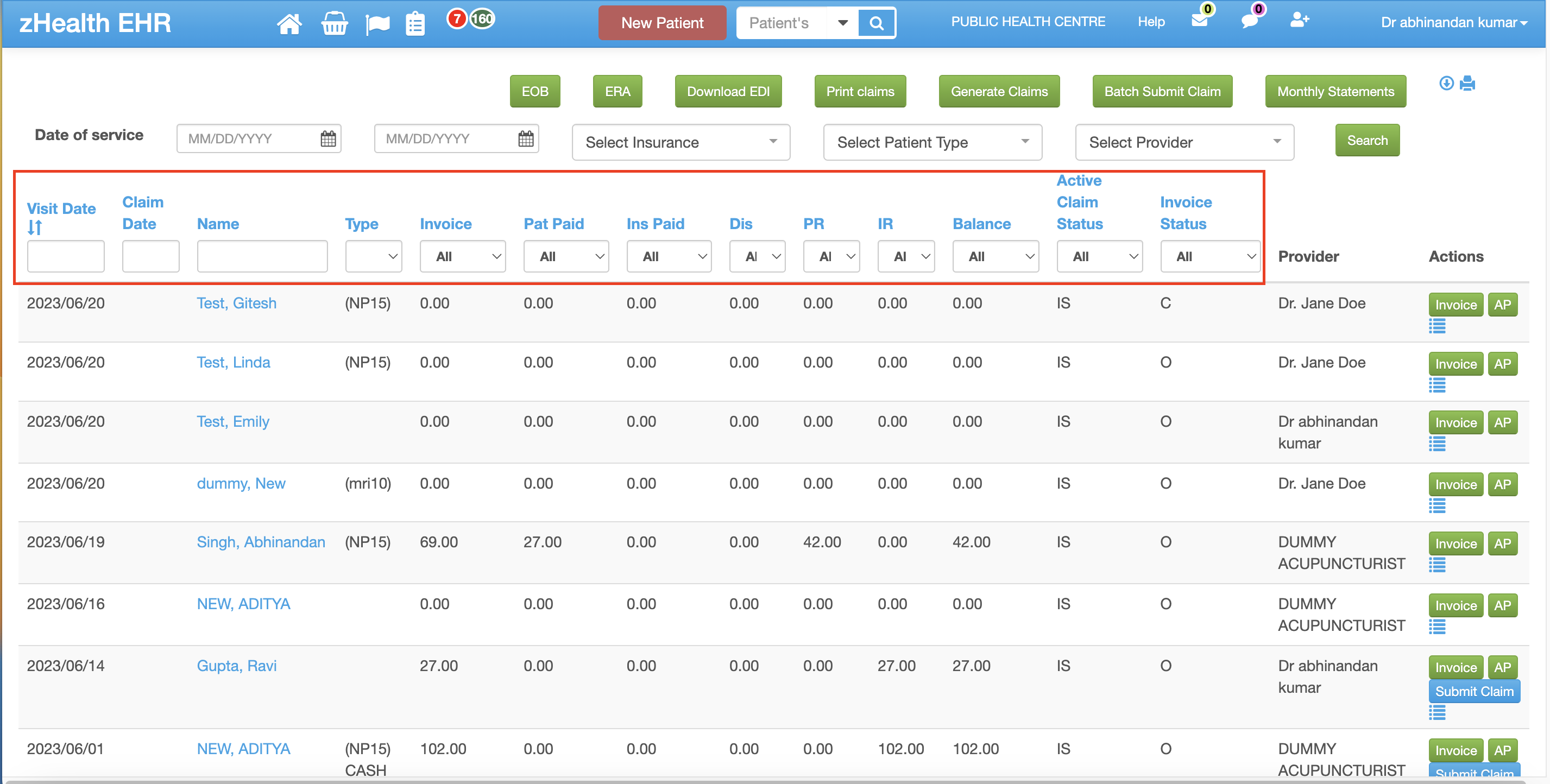1550x784 pixels.
Task: Click the red 7 notification badge
Action: [x=457, y=19]
